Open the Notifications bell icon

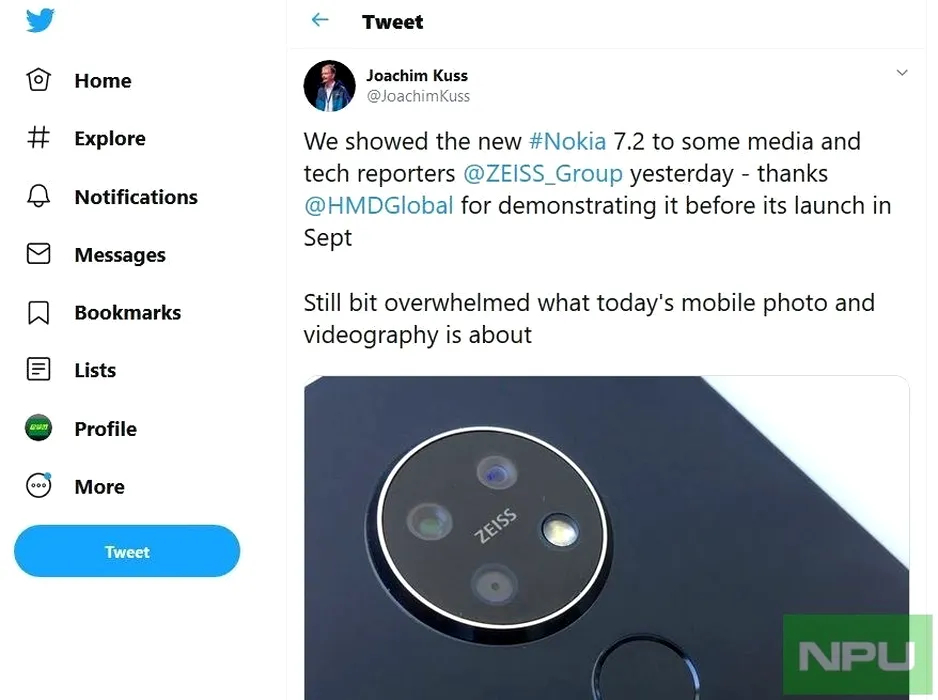pos(38,196)
